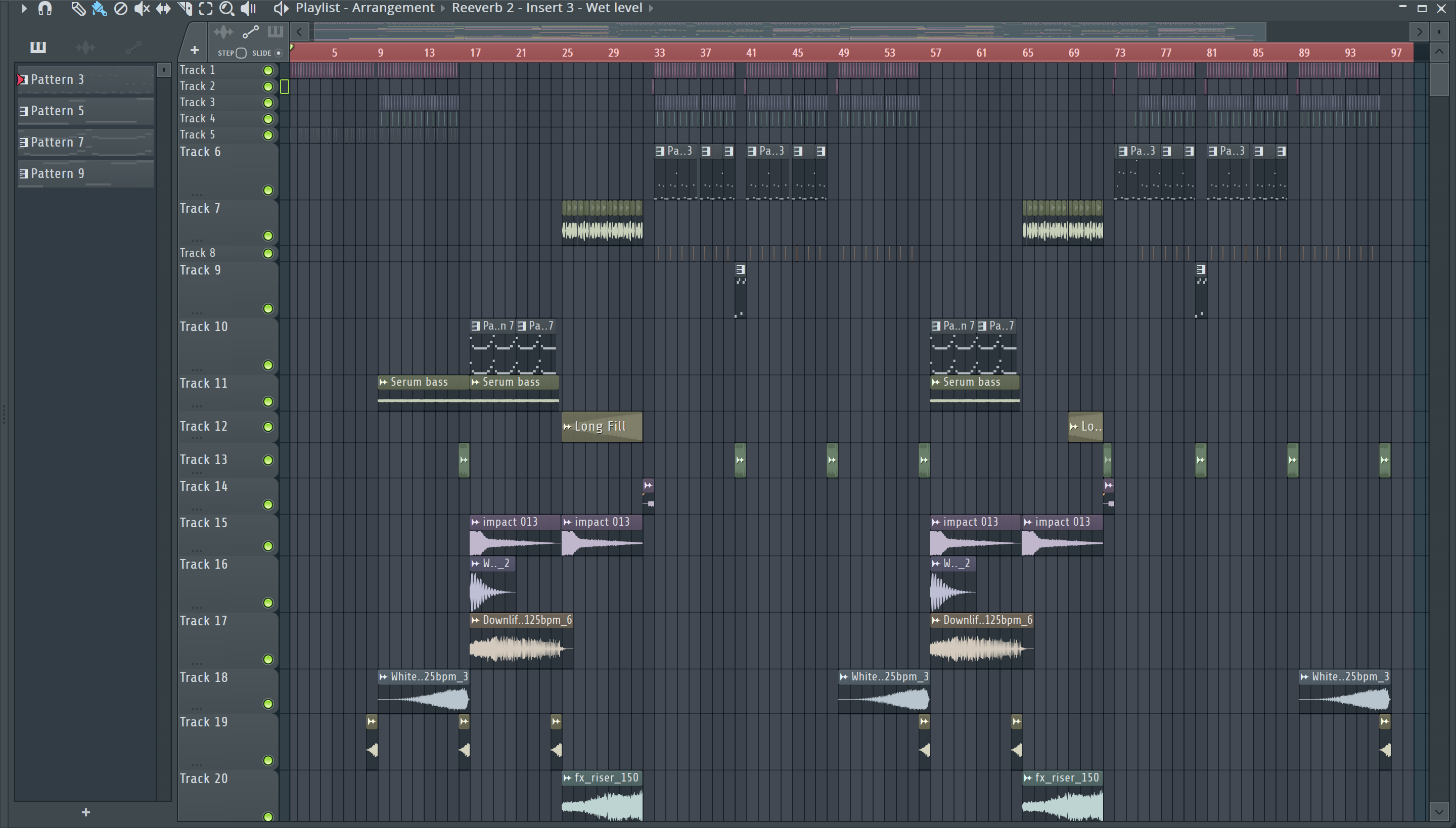Image resolution: width=1456 pixels, height=828 pixels.
Task: Mute Track 2 with its green light
Action: coord(268,86)
